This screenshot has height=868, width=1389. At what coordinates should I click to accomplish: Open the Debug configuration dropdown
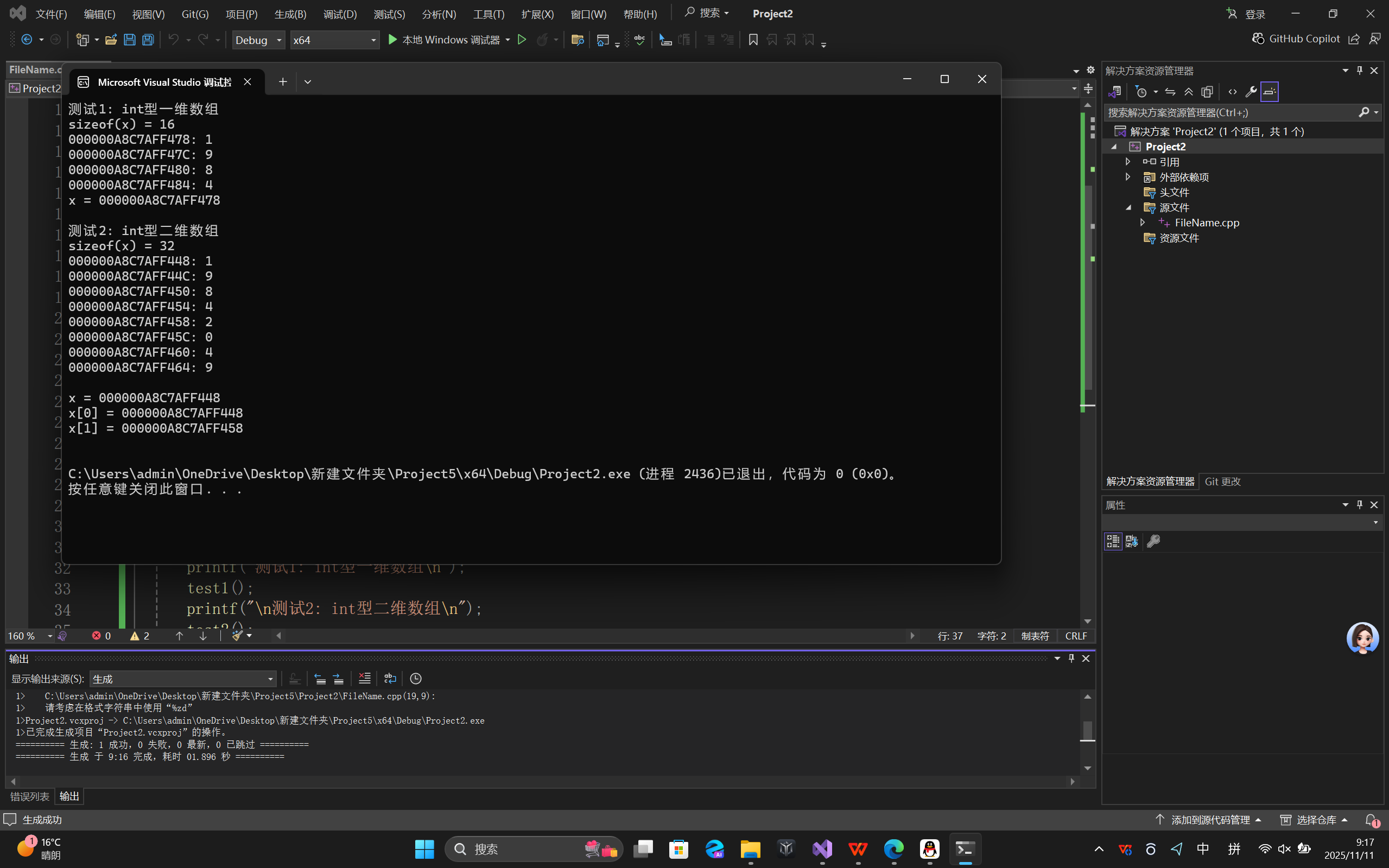point(258,40)
